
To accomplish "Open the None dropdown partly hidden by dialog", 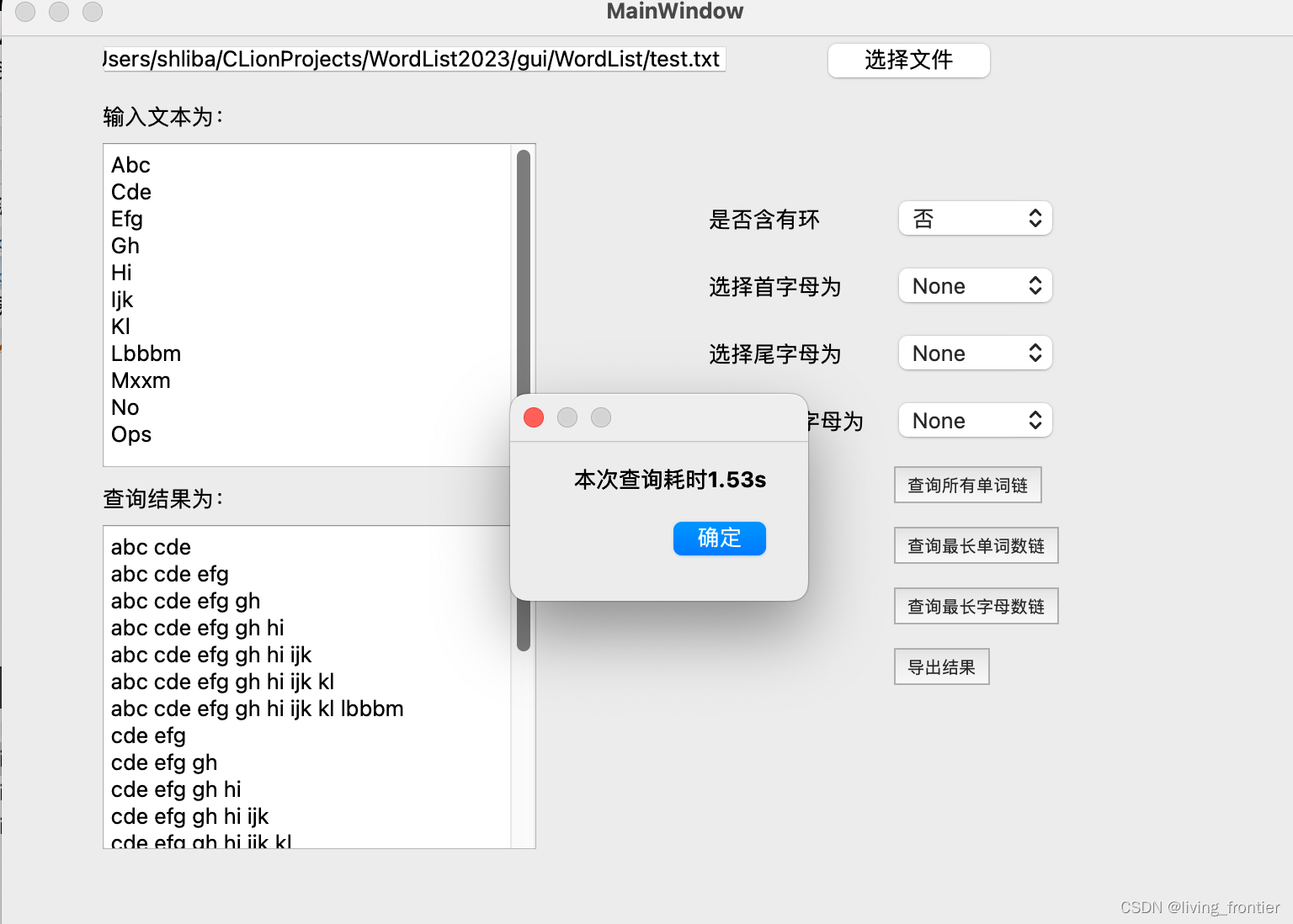I will pos(976,421).
